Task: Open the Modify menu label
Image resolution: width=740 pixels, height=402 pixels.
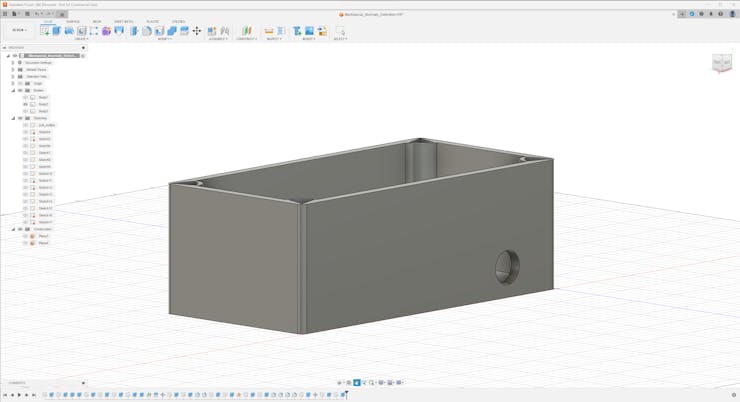Action: point(165,39)
